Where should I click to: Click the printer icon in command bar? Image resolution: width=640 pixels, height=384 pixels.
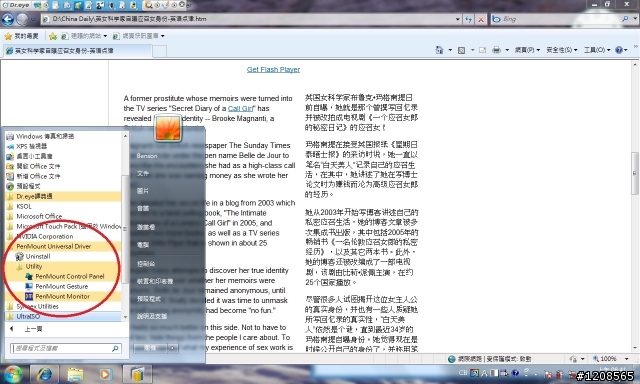(x=496, y=50)
